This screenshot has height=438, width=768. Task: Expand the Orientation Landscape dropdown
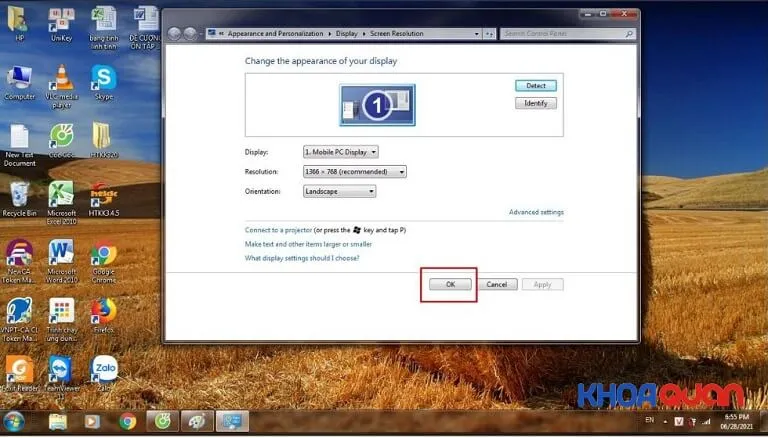(339, 191)
